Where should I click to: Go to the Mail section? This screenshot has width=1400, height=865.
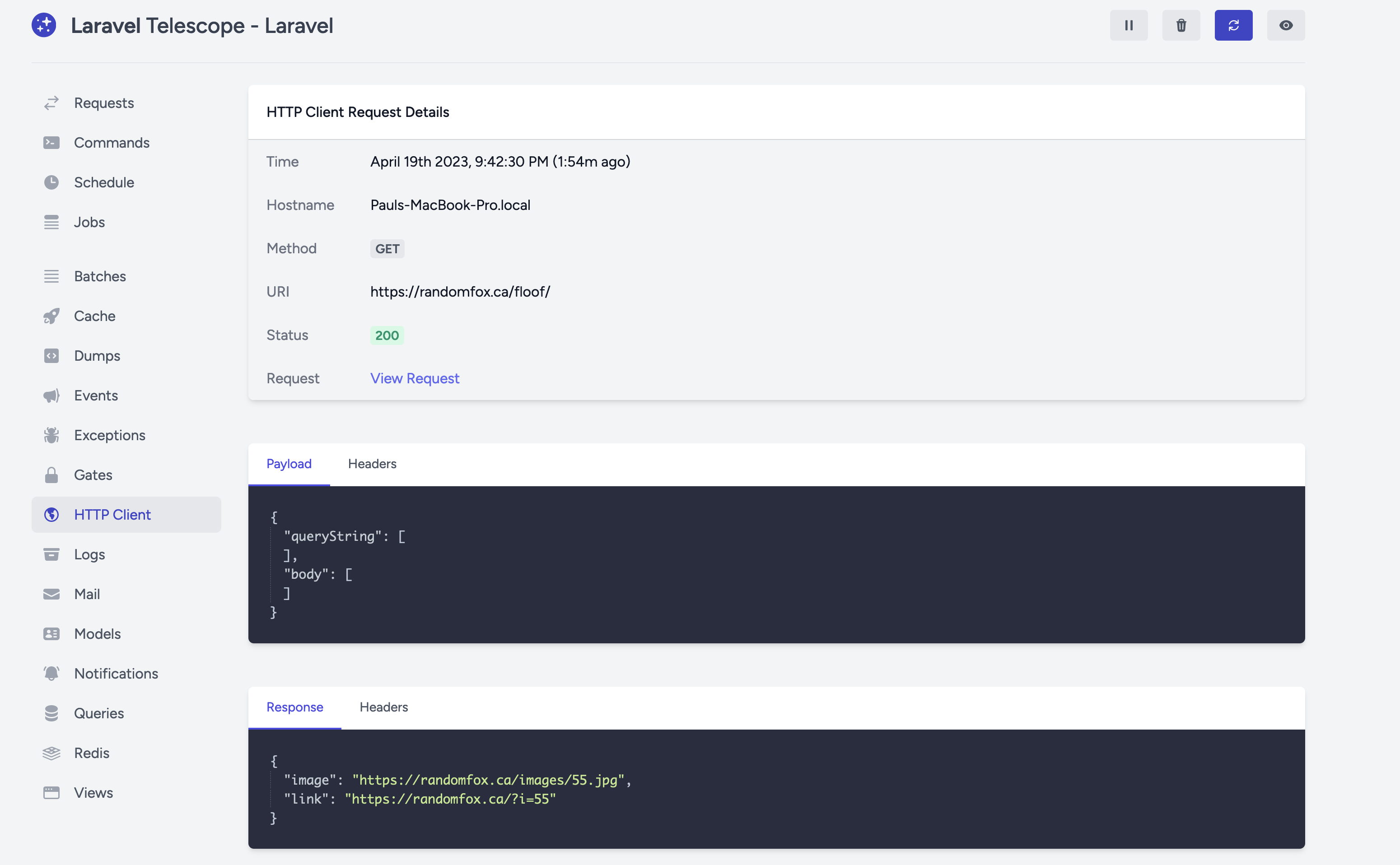[x=126, y=595]
